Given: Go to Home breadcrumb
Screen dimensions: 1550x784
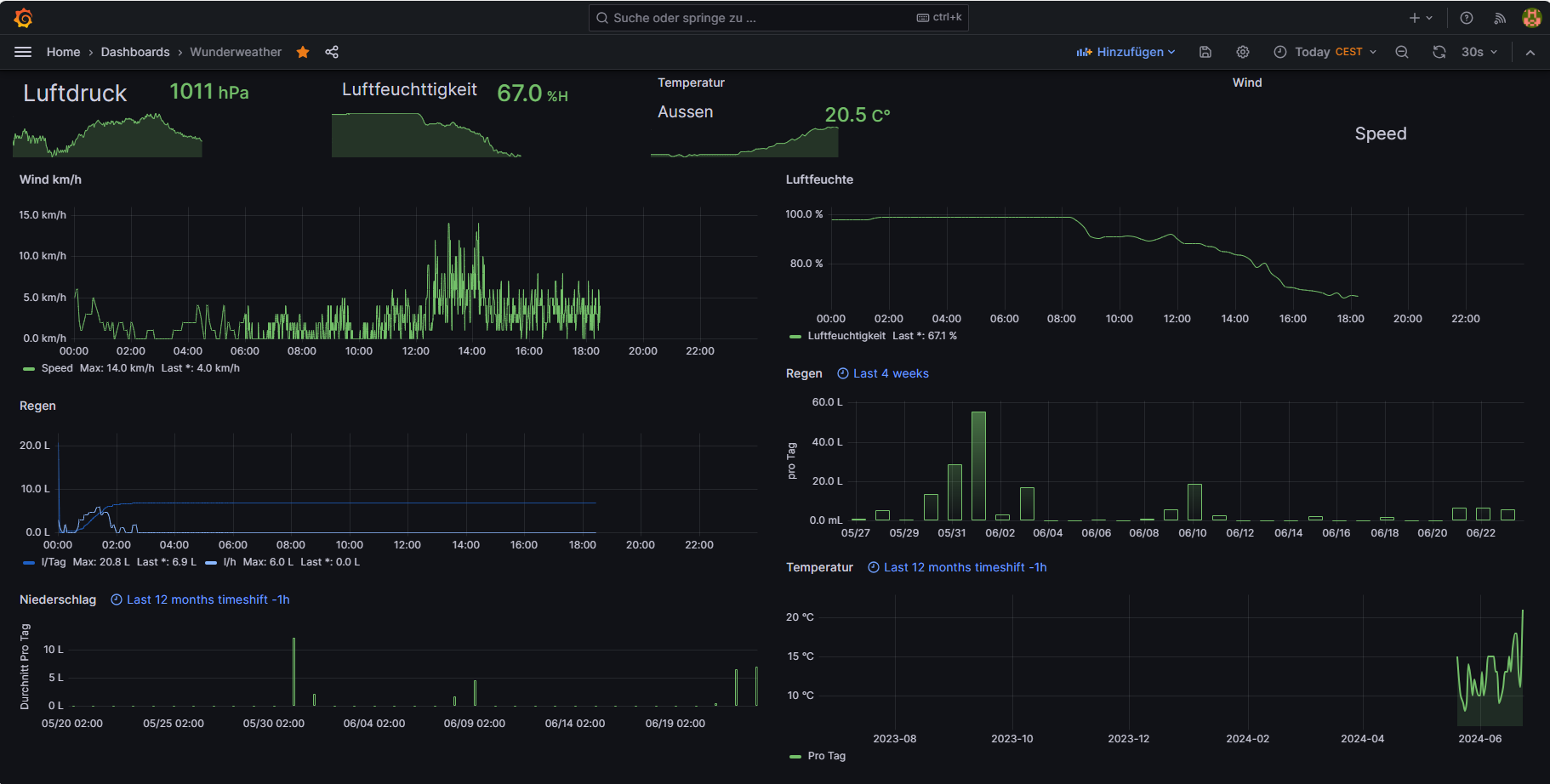Looking at the screenshot, I should point(63,52).
